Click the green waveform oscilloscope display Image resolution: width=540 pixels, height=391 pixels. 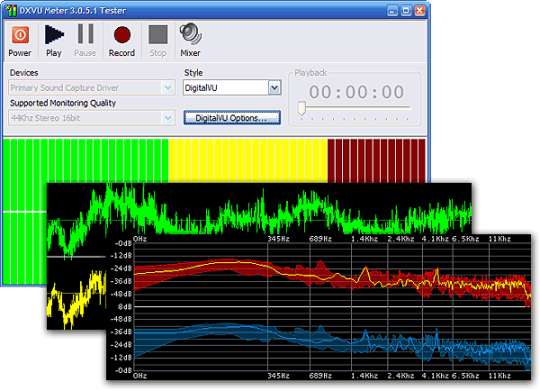[259, 209]
